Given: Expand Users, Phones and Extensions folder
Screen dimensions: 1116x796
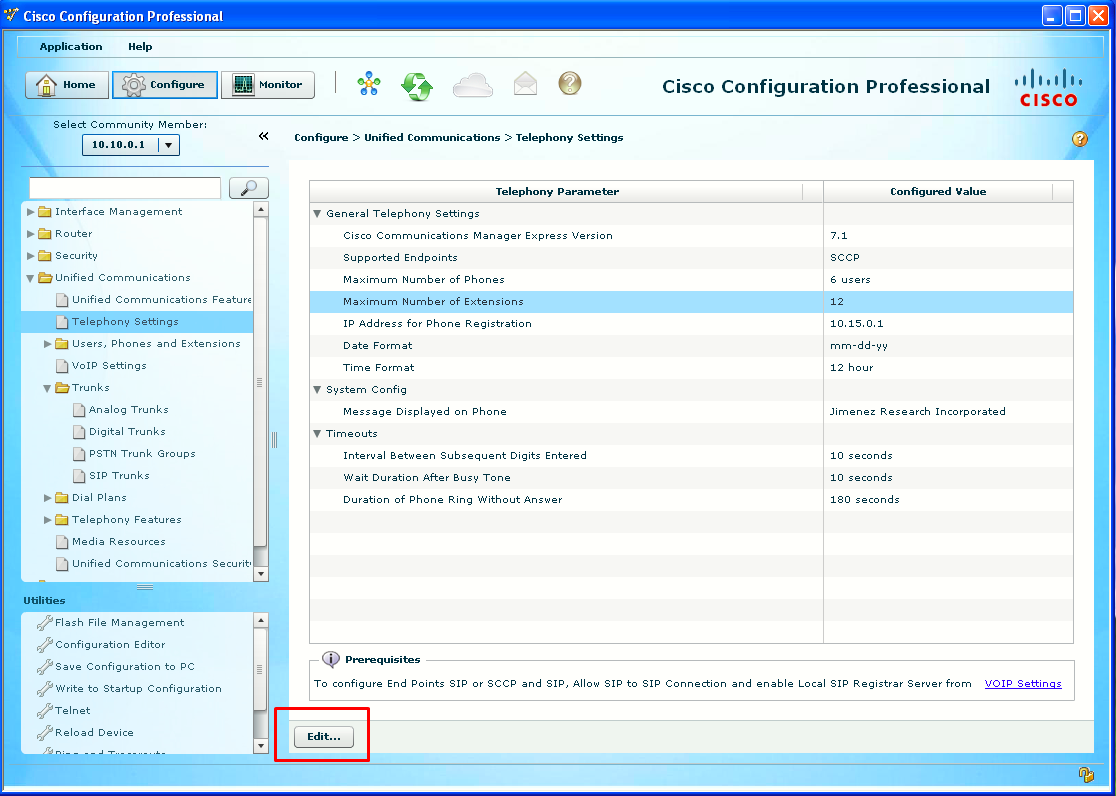Looking at the screenshot, I should coord(48,344).
